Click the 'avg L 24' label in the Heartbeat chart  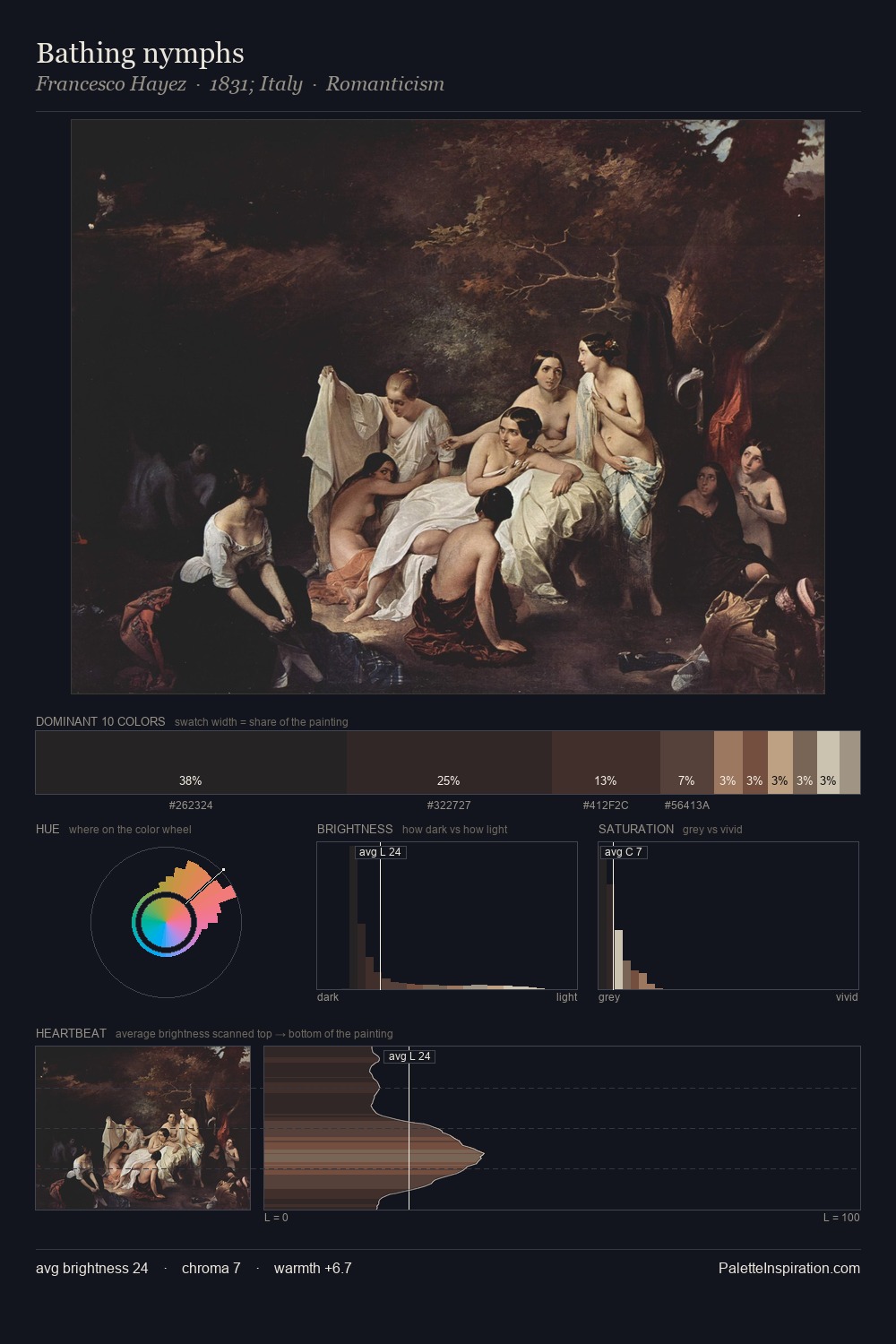point(409,1056)
